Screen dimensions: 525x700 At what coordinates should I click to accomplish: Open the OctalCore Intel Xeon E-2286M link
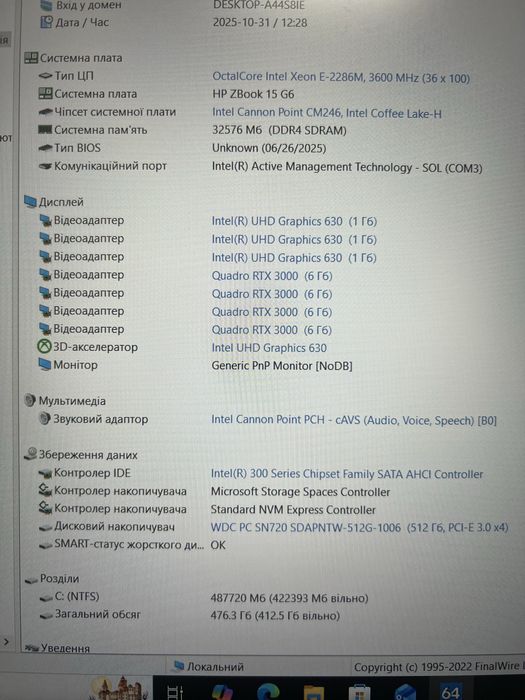(x=341, y=77)
